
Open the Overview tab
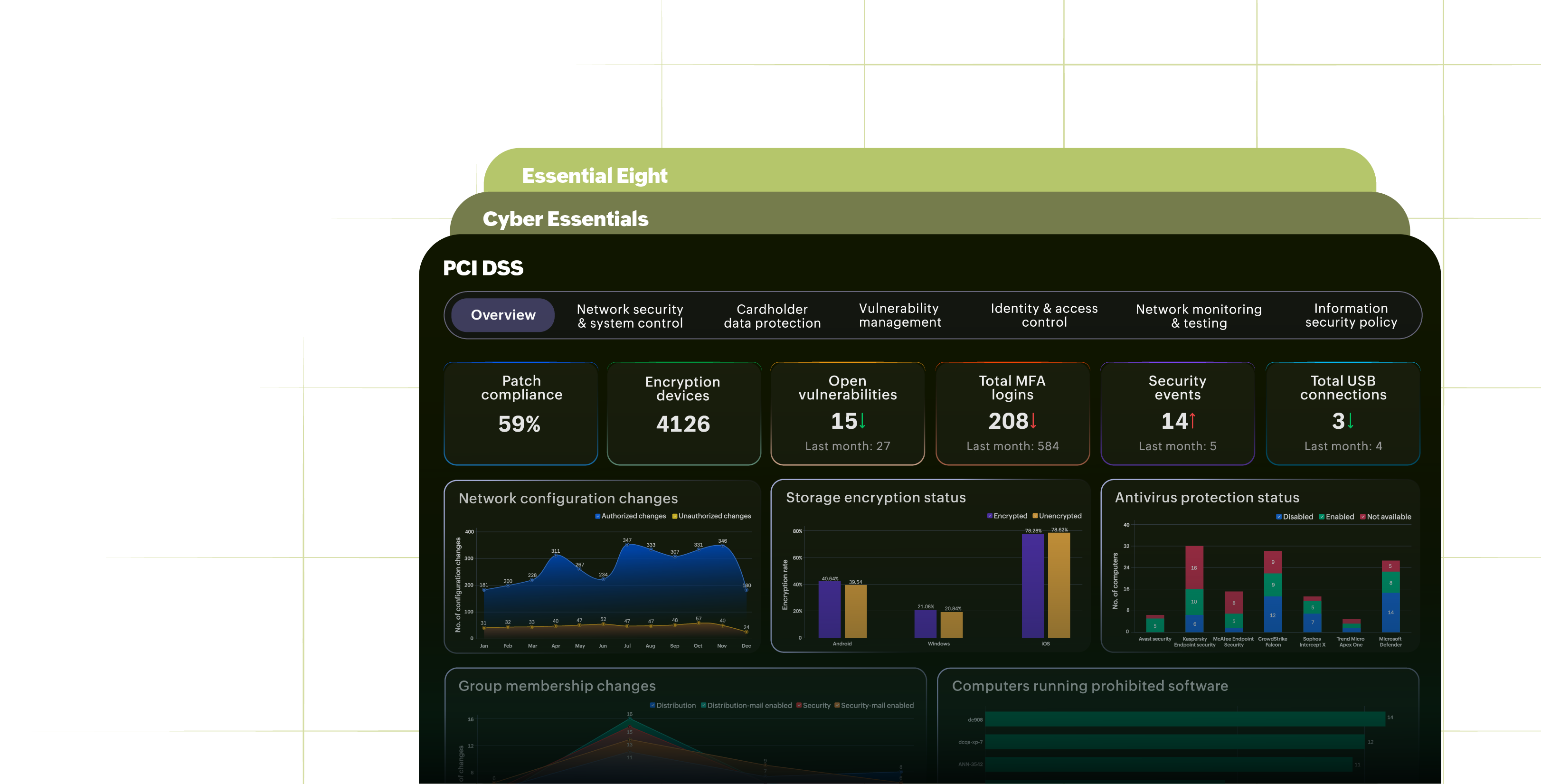tap(502, 315)
